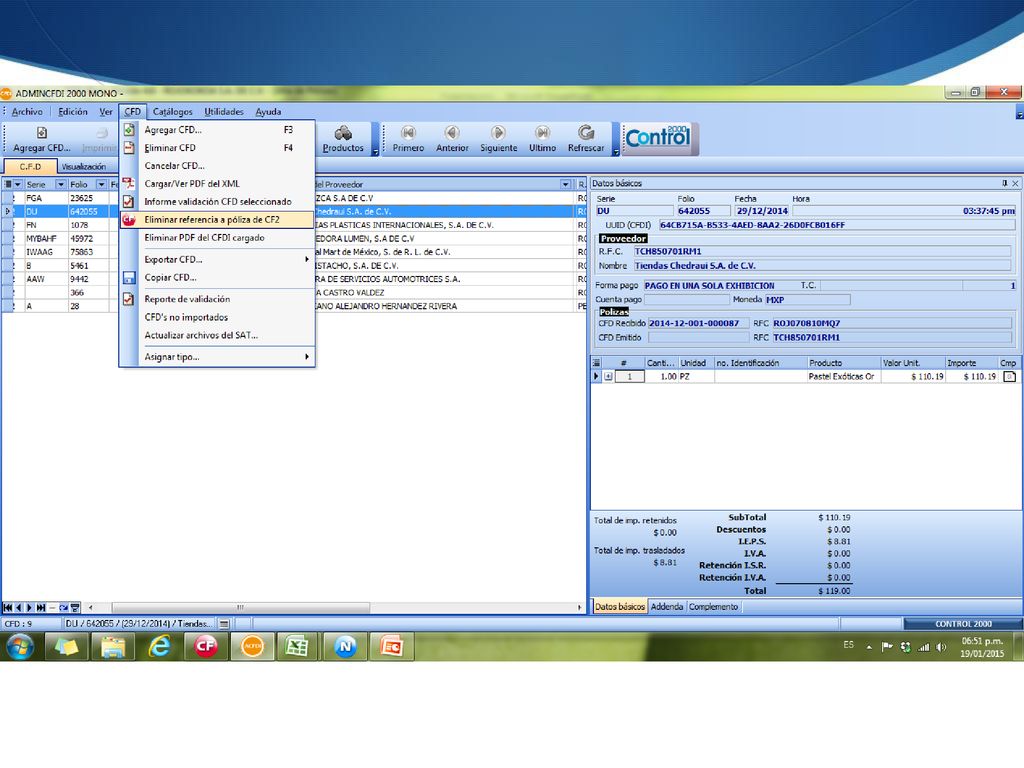Select Cargar/Ver PDF del XML

[x=217, y=184]
